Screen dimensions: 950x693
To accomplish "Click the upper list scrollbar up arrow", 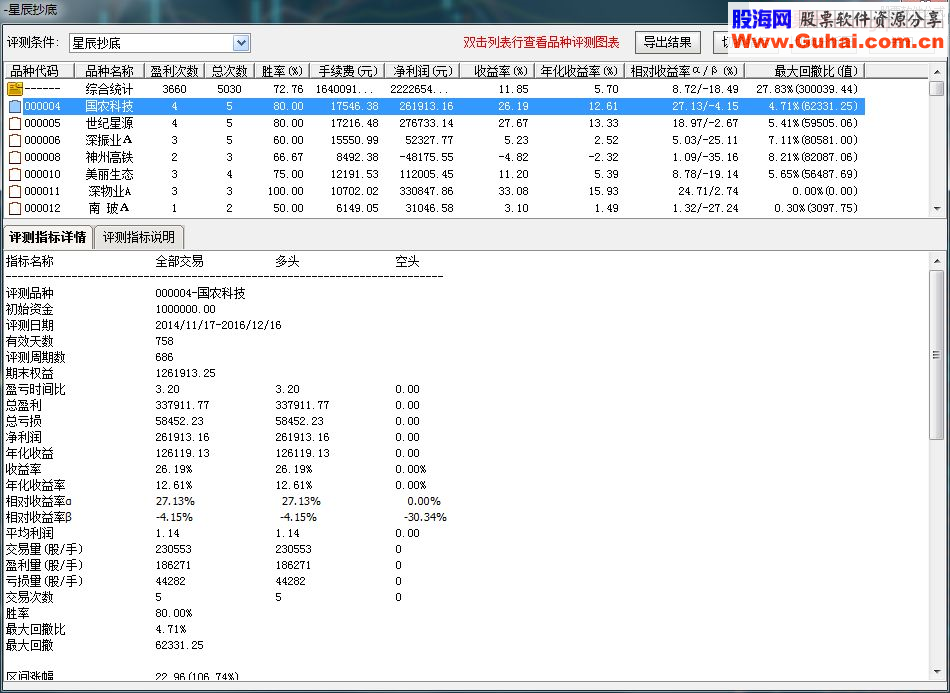I will pyautogui.click(x=937, y=71).
